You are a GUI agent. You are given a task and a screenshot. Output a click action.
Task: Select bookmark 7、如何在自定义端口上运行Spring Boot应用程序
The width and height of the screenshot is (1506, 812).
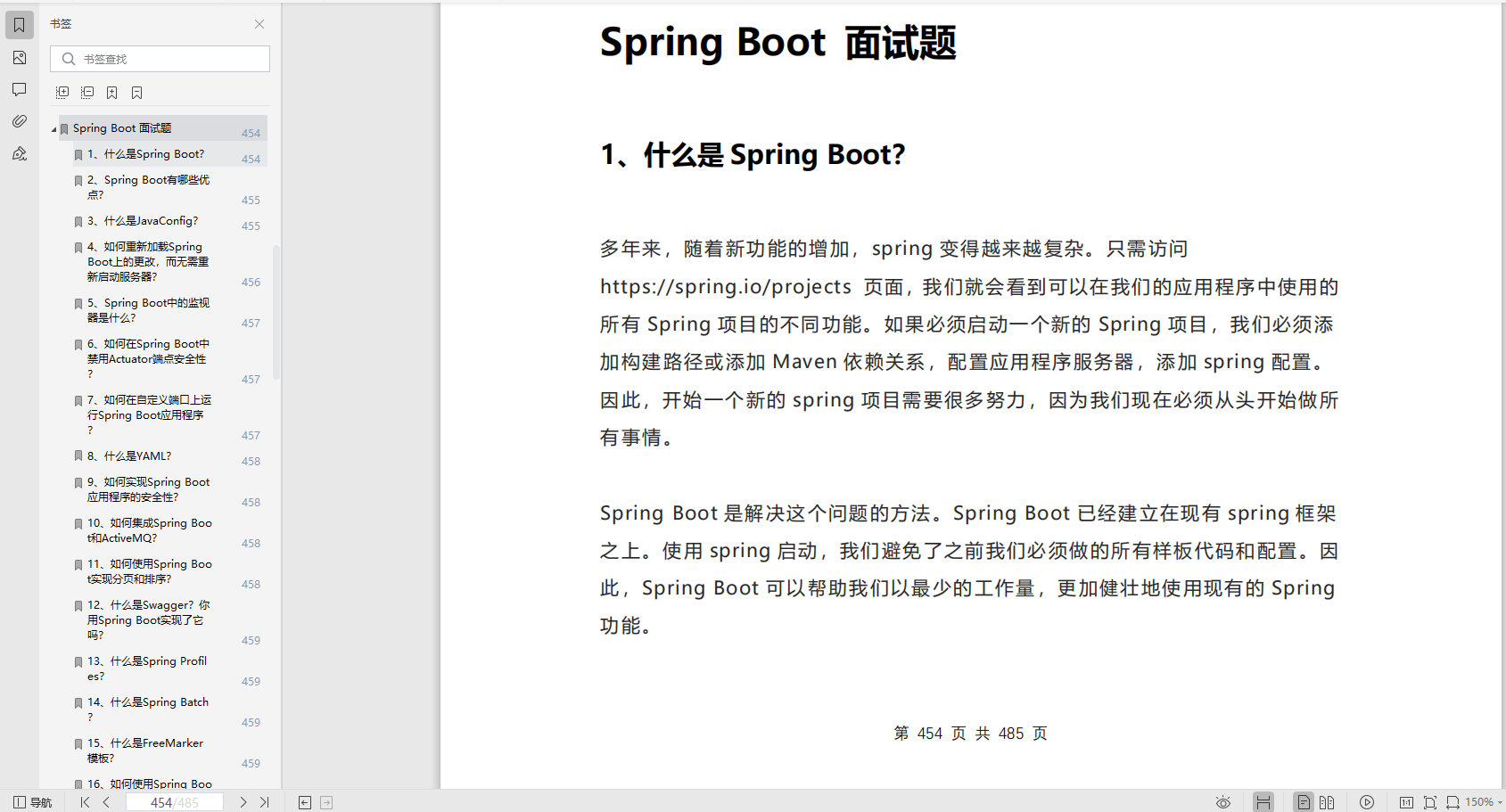click(149, 414)
